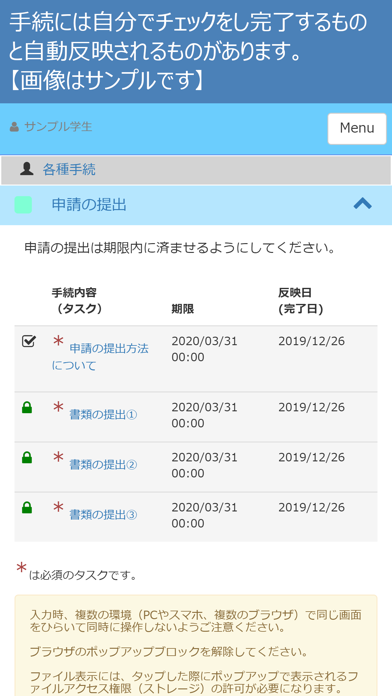The image size is (392, 696).
Task: Click the 手続内容（タスク） column header
Action: (x=77, y=301)
